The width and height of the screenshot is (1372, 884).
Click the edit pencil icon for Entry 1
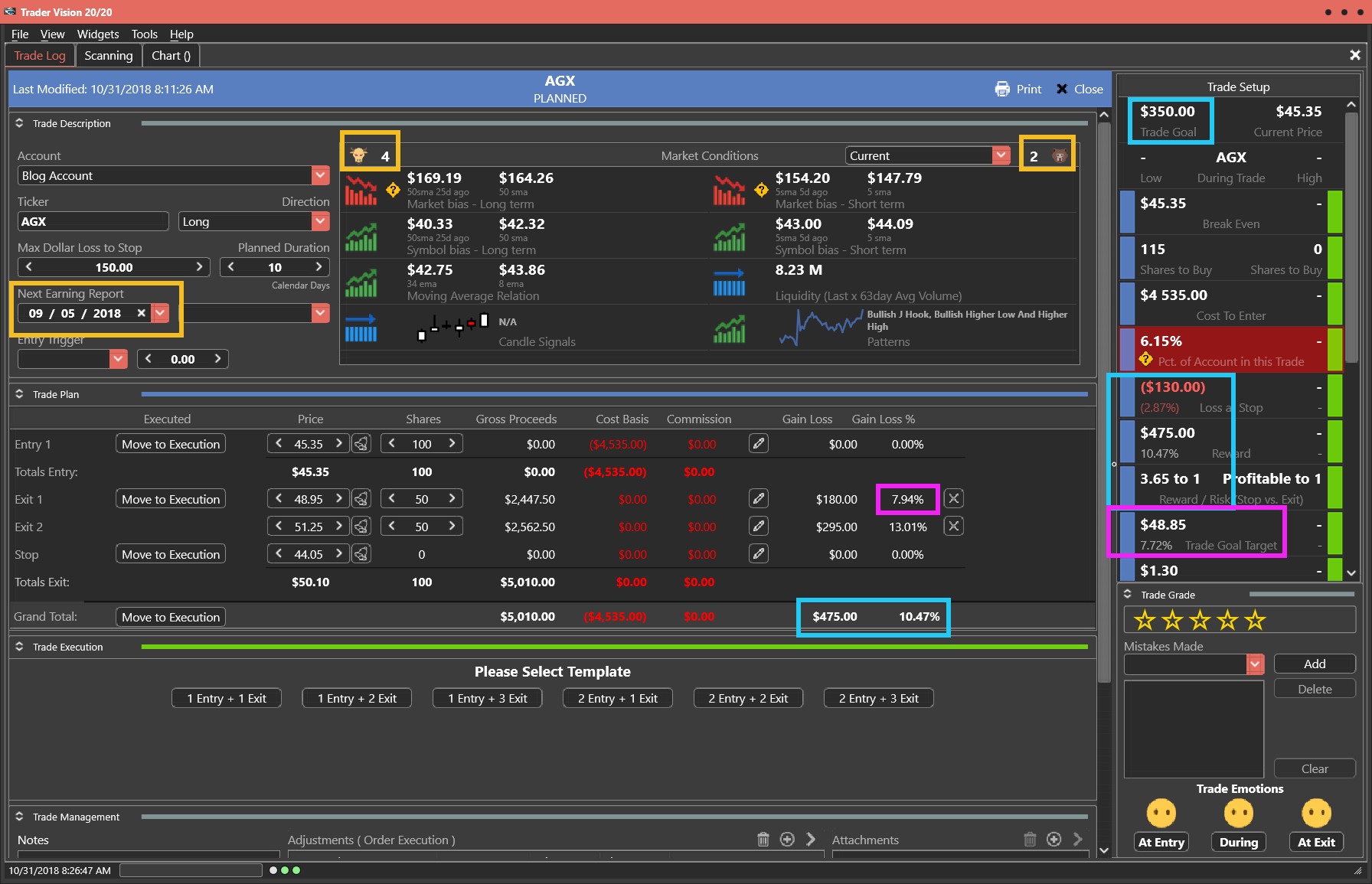759,444
